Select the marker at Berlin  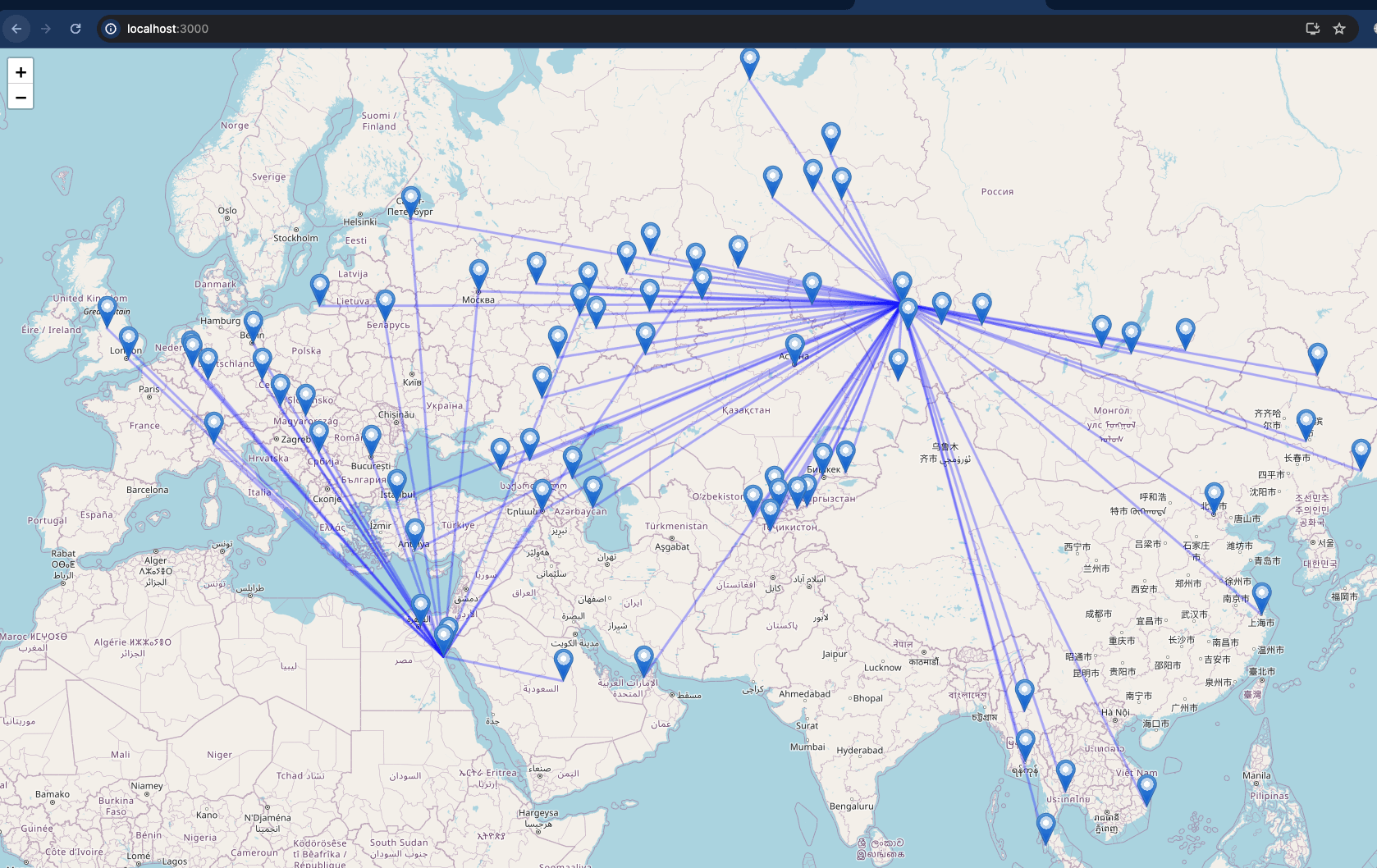253,326
